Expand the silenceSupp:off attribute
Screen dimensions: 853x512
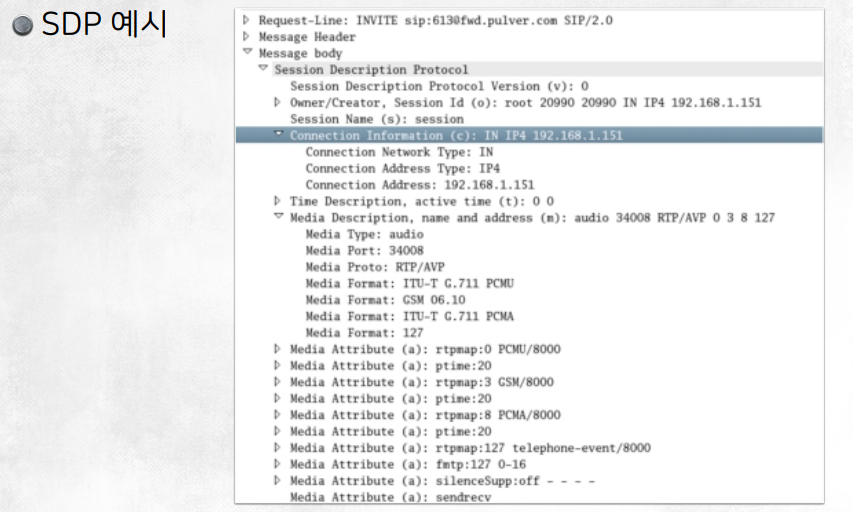[277, 480]
